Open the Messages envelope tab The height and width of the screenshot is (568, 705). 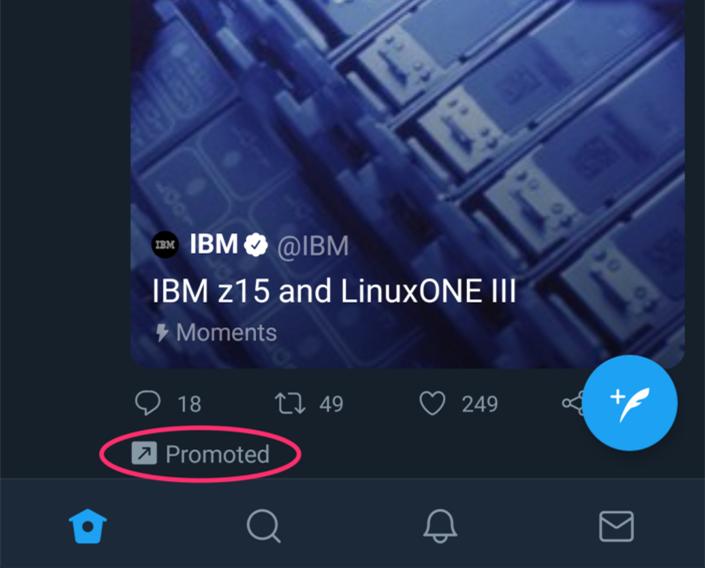click(616, 525)
